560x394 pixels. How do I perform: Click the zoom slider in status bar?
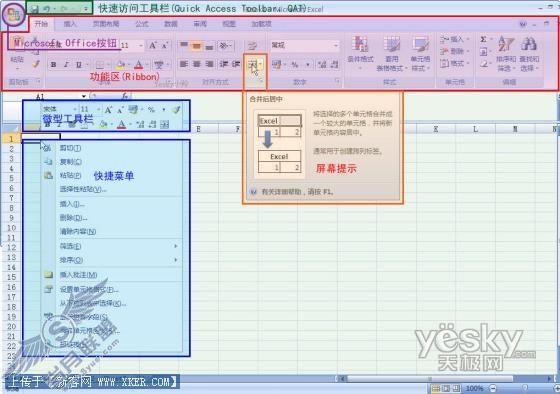pos(525,388)
